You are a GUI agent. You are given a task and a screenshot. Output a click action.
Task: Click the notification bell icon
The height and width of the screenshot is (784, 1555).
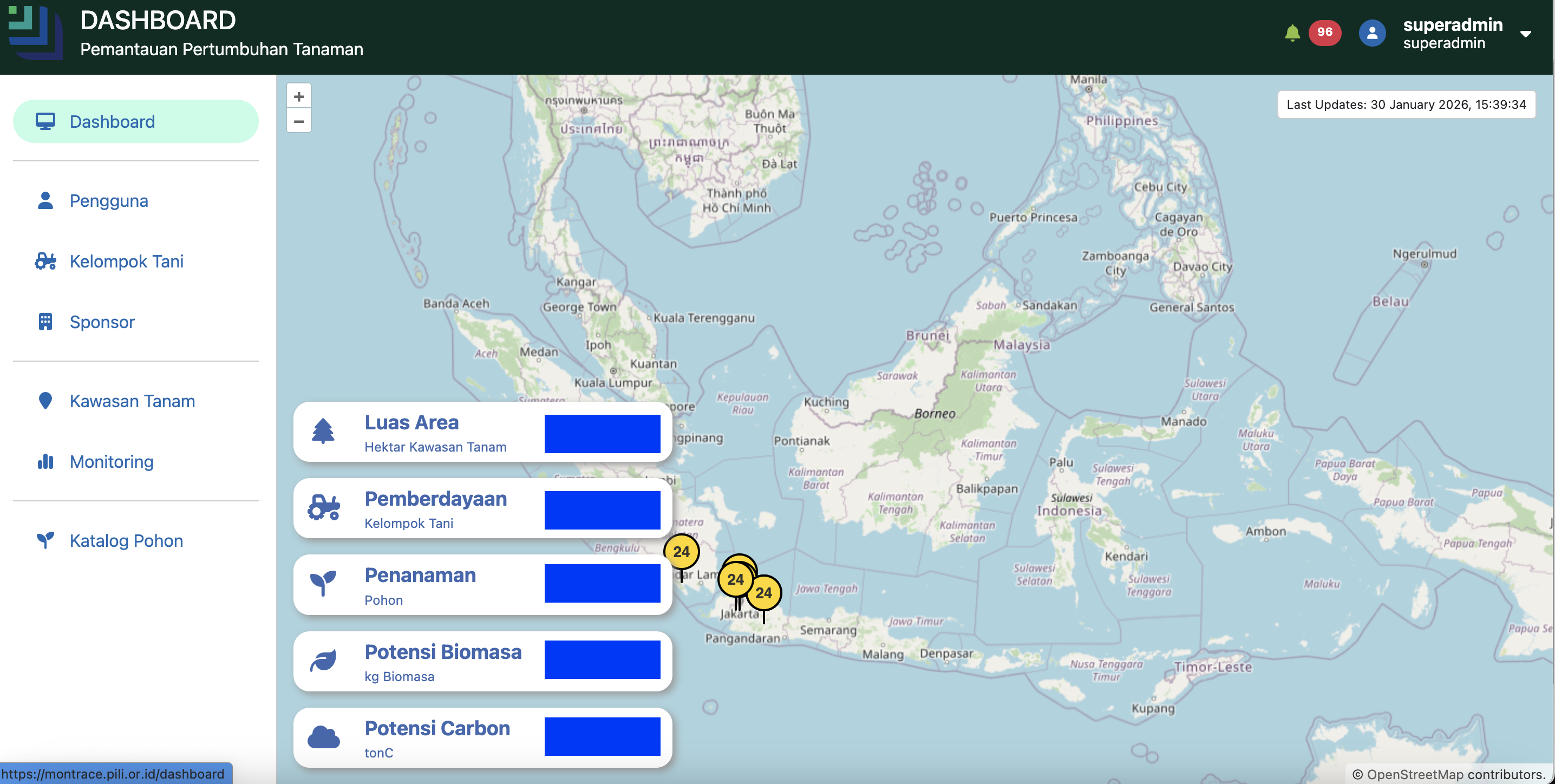click(x=1292, y=32)
